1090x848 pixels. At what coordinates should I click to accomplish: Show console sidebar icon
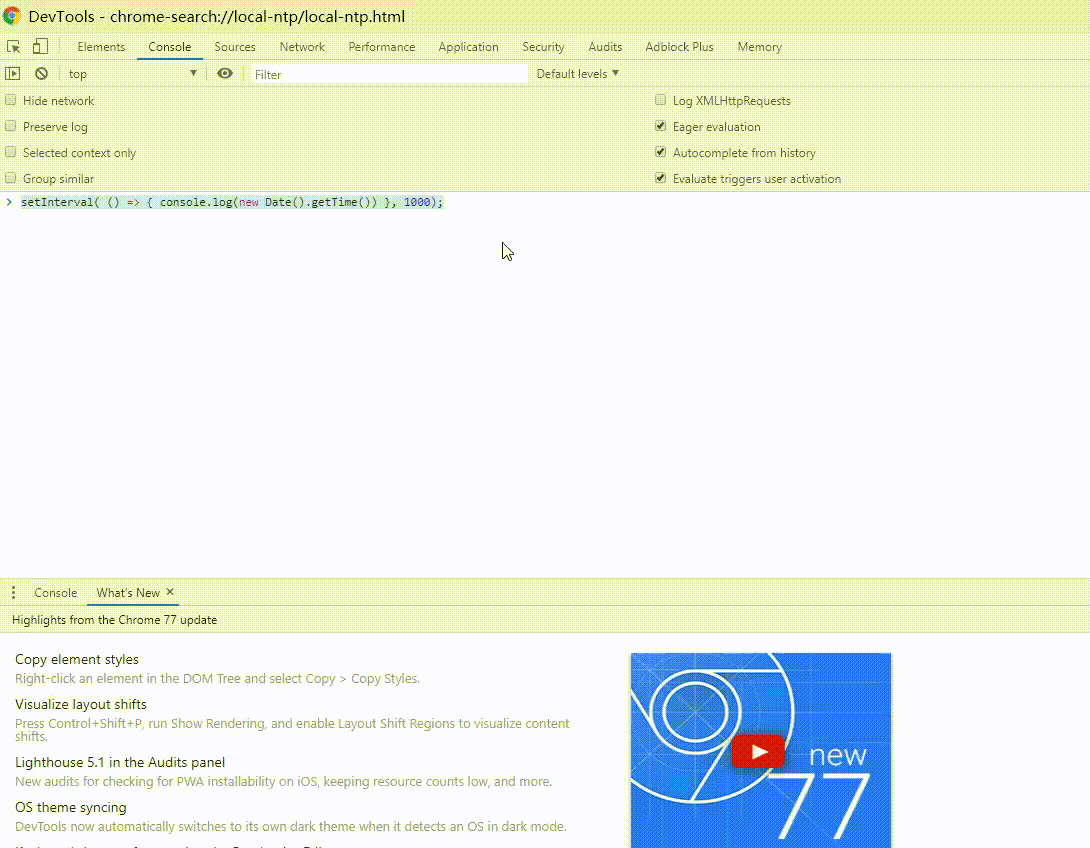tap(13, 74)
